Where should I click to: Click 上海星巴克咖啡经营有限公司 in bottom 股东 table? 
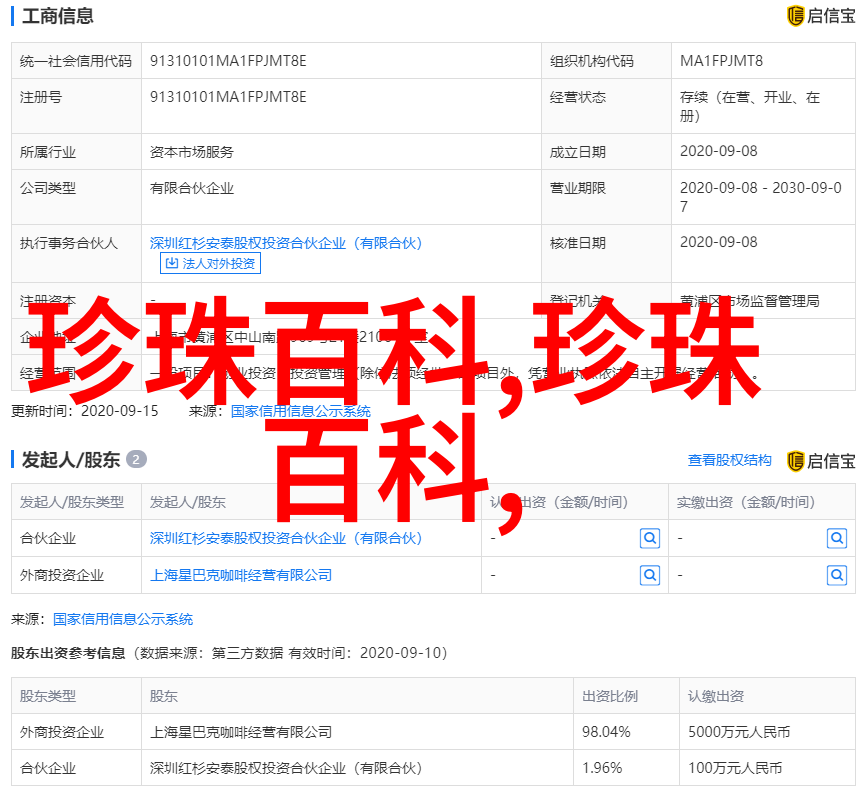[241, 732]
